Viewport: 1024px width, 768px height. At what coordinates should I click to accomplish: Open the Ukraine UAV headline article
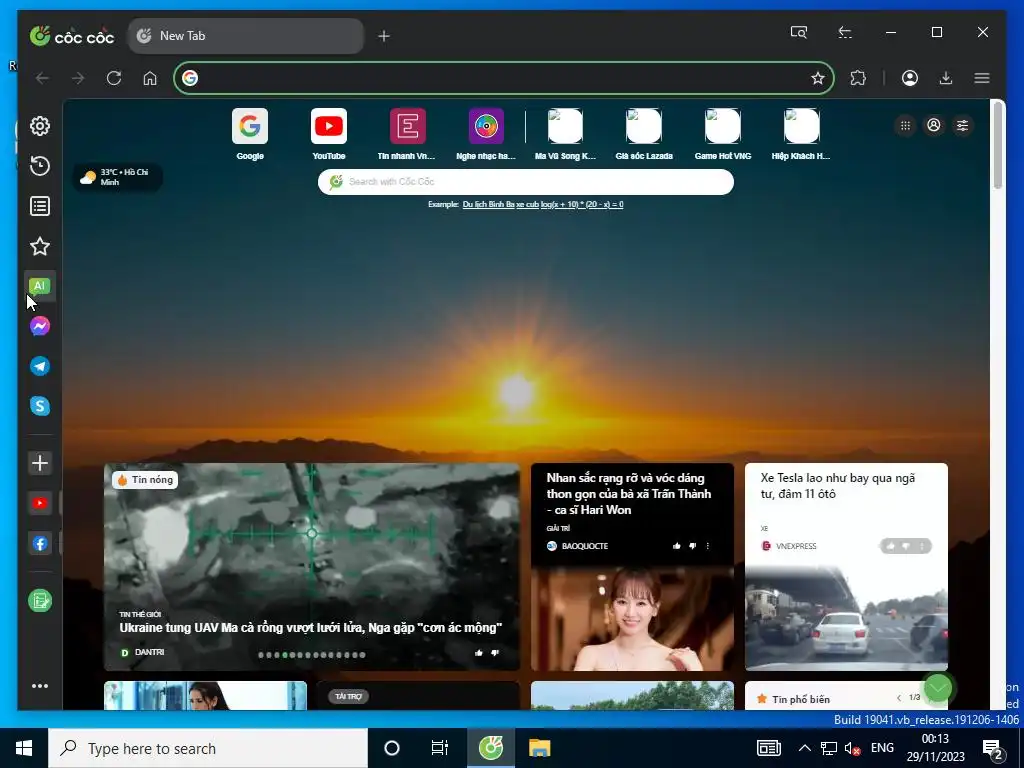tap(311, 628)
